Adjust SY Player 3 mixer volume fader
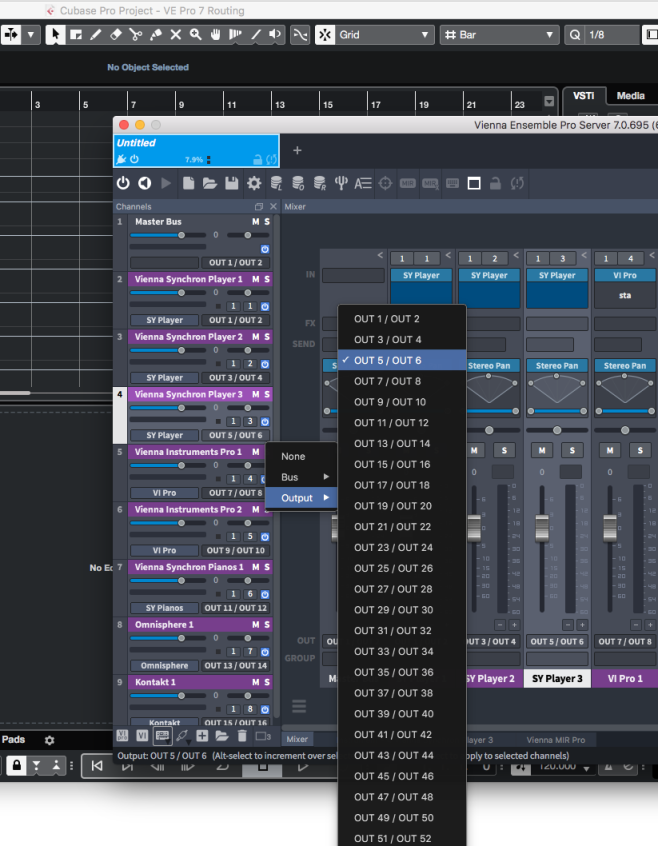 [542, 528]
